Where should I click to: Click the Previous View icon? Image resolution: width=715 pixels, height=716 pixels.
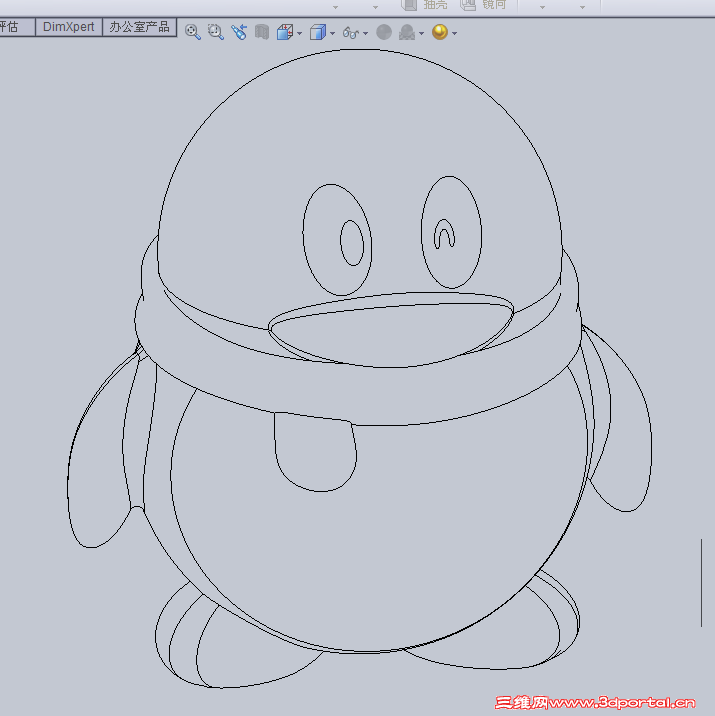tap(239, 32)
